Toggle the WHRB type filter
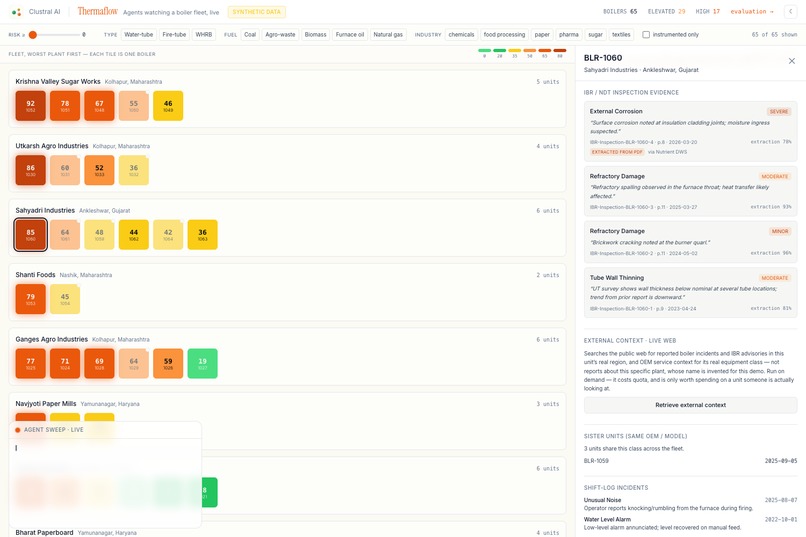This screenshot has height=537, width=806. coord(204,34)
